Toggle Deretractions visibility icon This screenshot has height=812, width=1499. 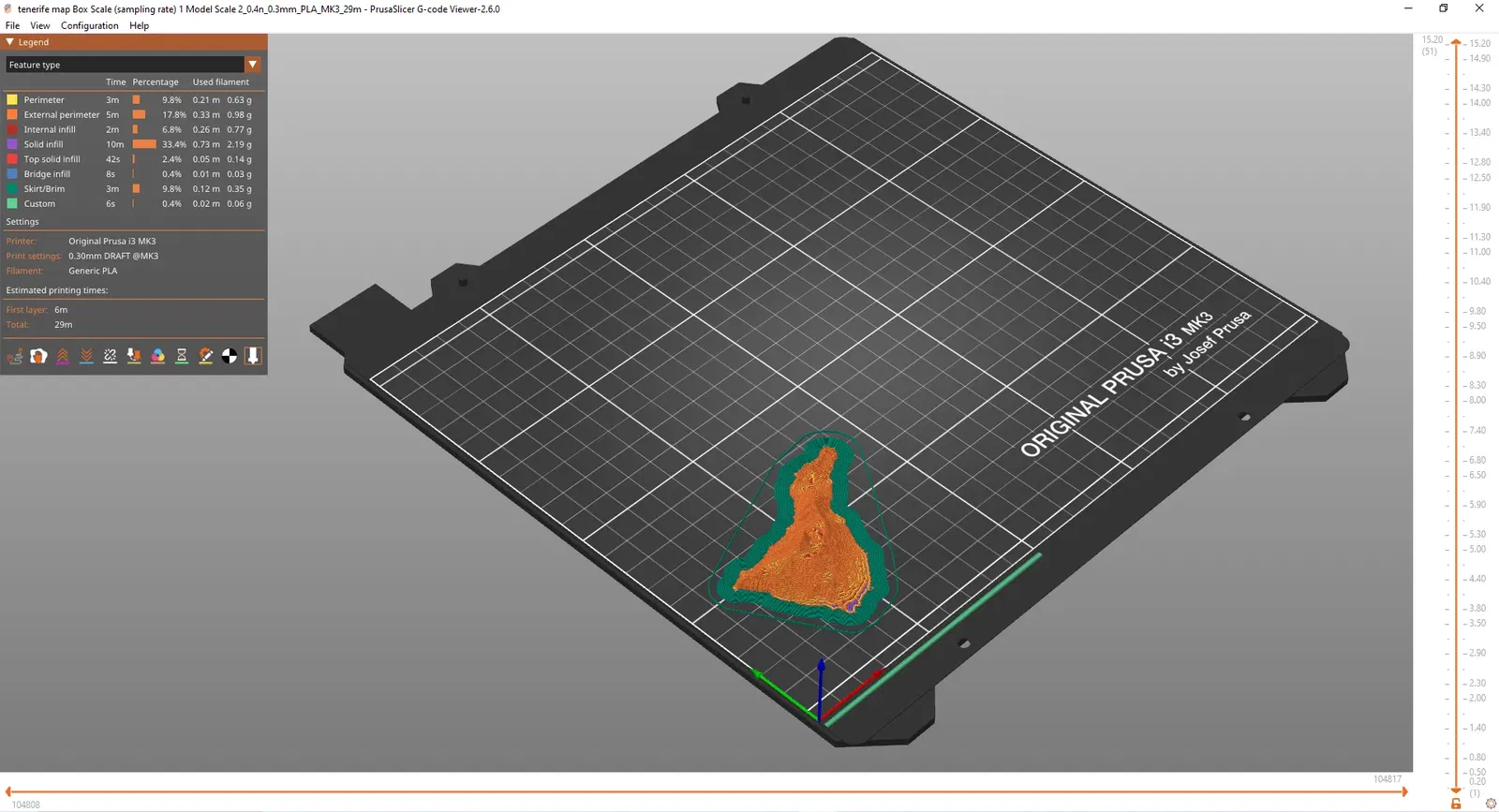click(86, 356)
